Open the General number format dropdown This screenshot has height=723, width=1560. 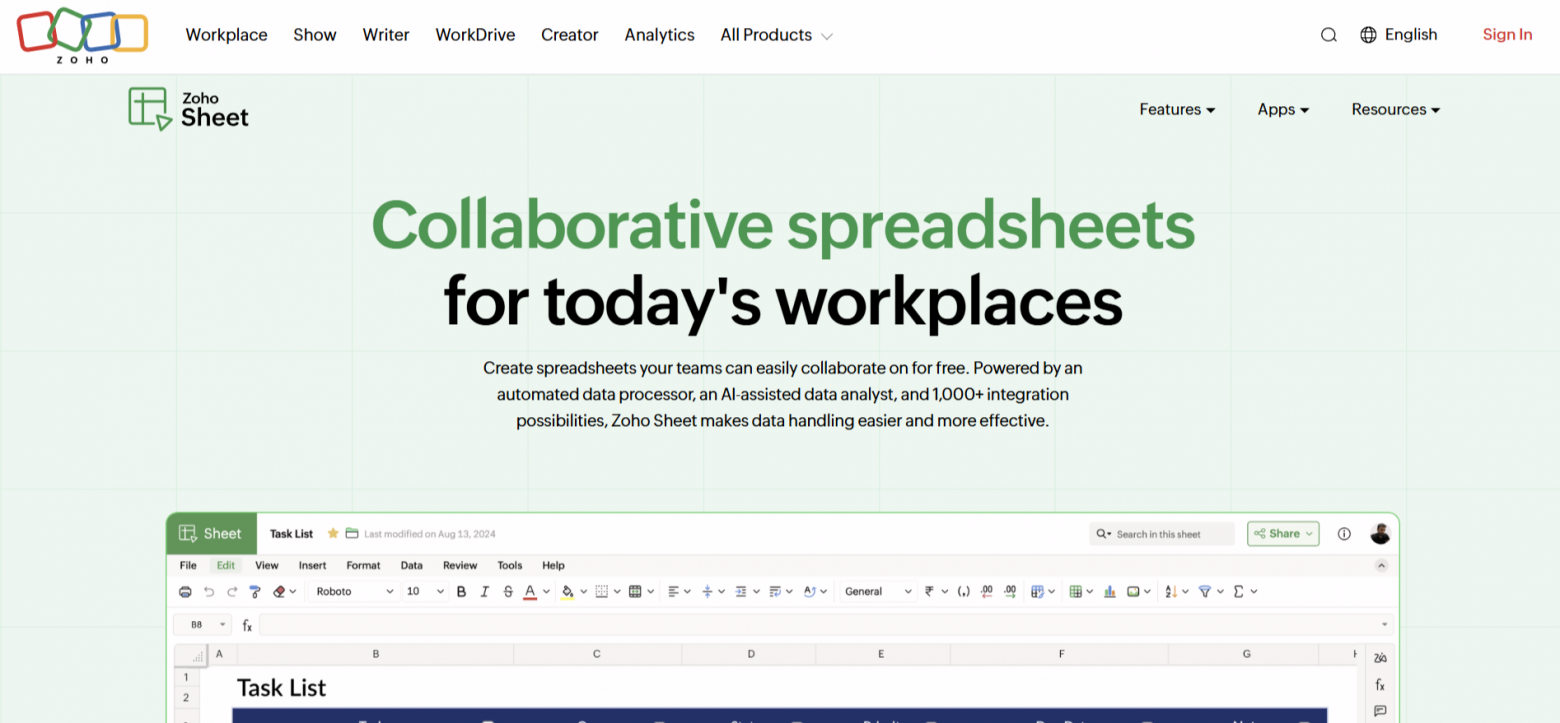877,592
